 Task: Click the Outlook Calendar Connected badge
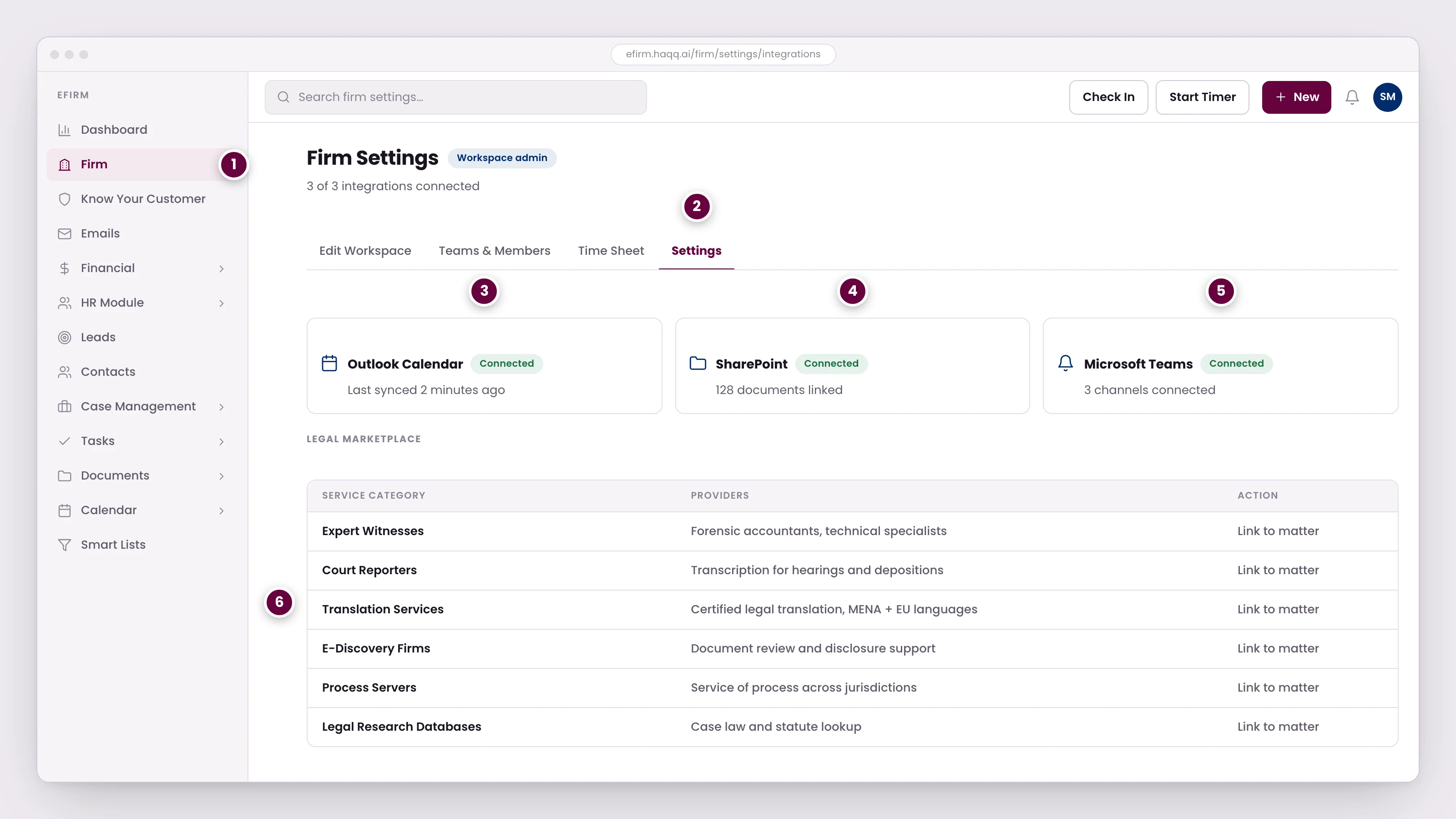506,364
